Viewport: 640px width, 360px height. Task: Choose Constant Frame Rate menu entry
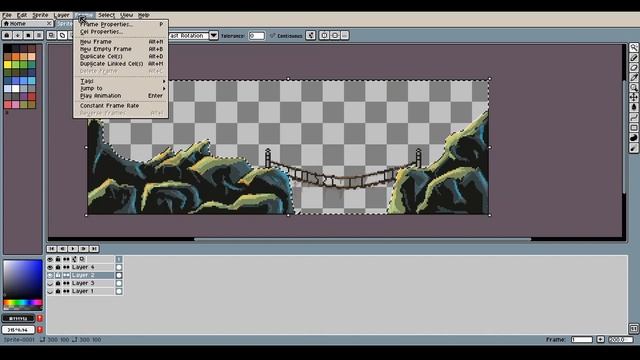tap(121, 106)
